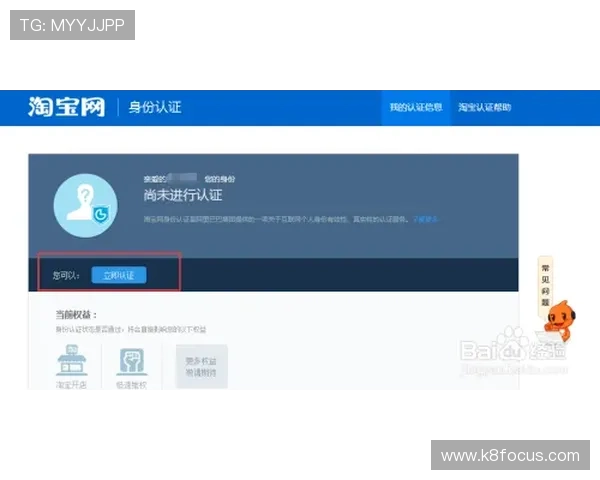Open the 常见问题 side tab
This screenshot has height=480, width=600.
(545, 286)
